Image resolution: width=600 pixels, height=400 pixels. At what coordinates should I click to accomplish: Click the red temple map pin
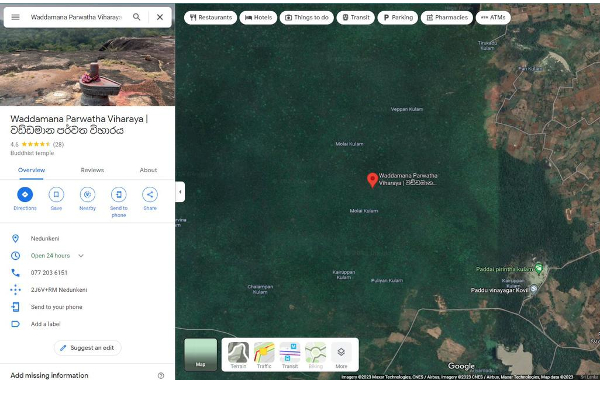point(372,180)
